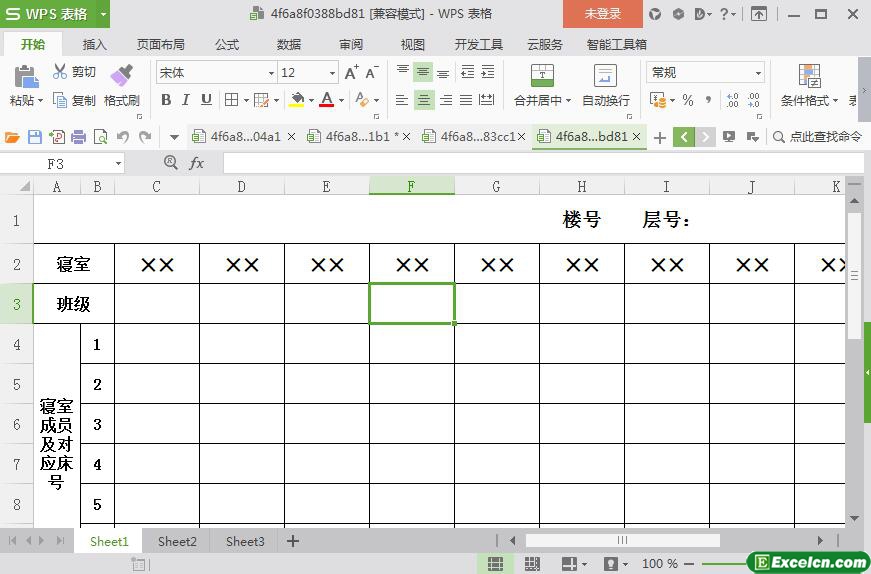Image resolution: width=871 pixels, height=574 pixels.
Task: Open the font size dropdown showing 12
Action: 332,73
